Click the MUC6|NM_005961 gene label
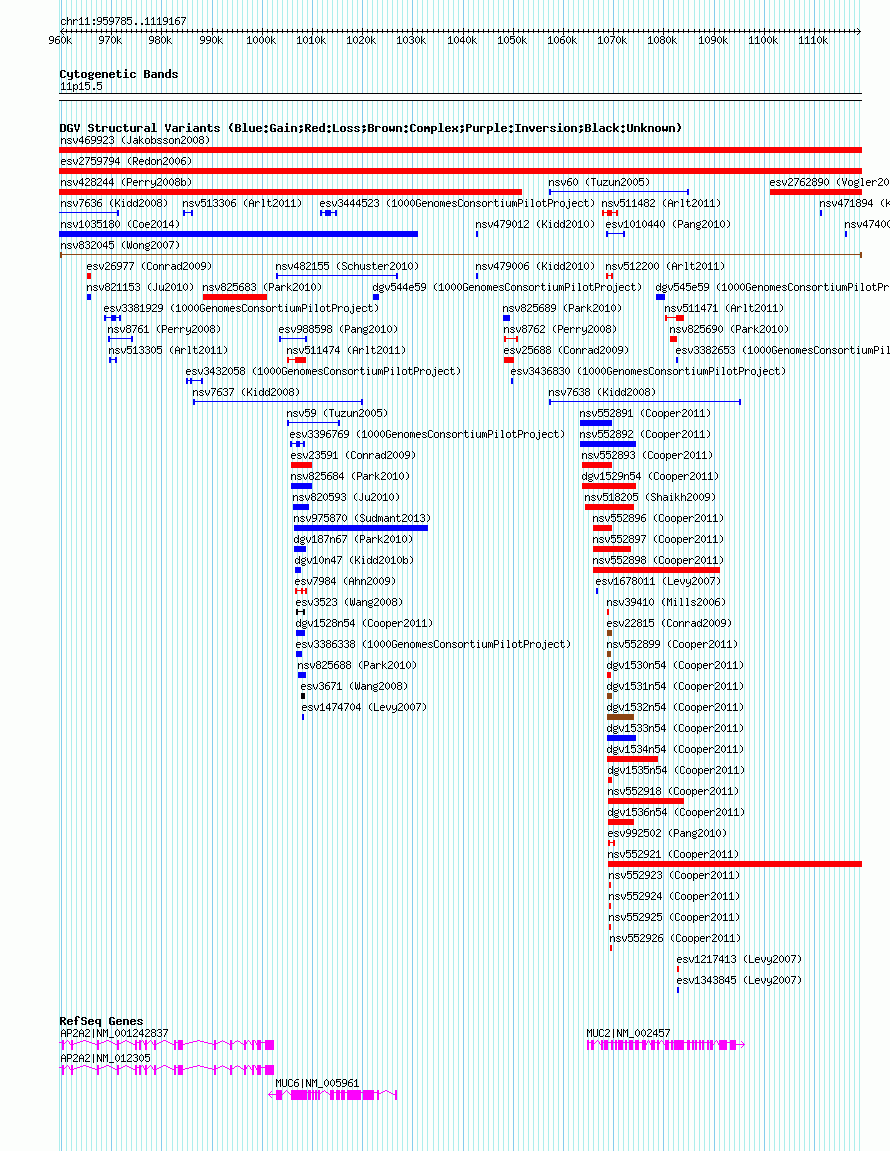Screen dimensions: 890x1151 [317, 1083]
